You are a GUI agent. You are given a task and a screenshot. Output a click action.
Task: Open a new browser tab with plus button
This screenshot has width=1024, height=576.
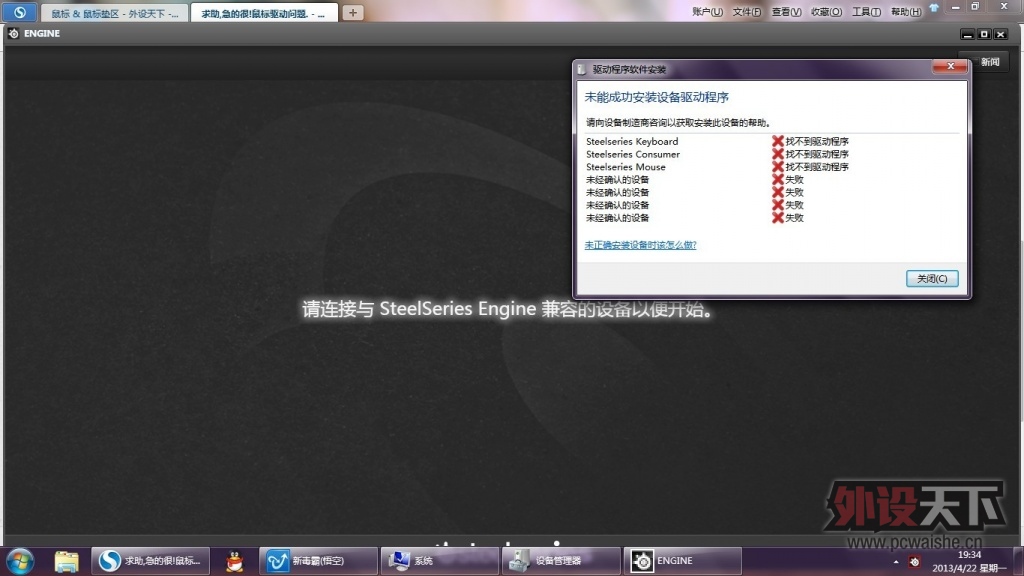pyautogui.click(x=353, y=12)
